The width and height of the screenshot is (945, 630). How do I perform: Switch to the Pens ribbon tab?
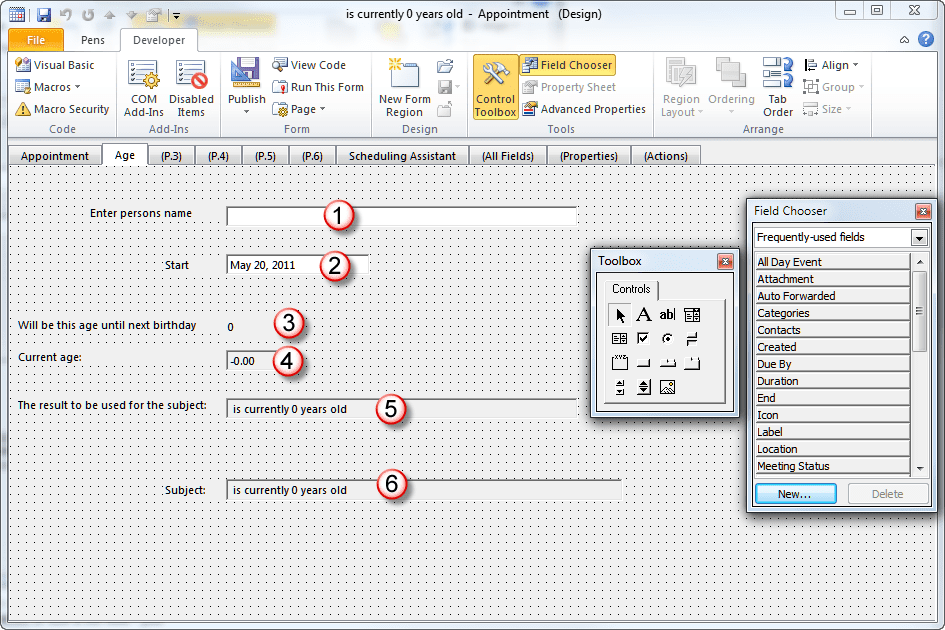pos(93,40)
